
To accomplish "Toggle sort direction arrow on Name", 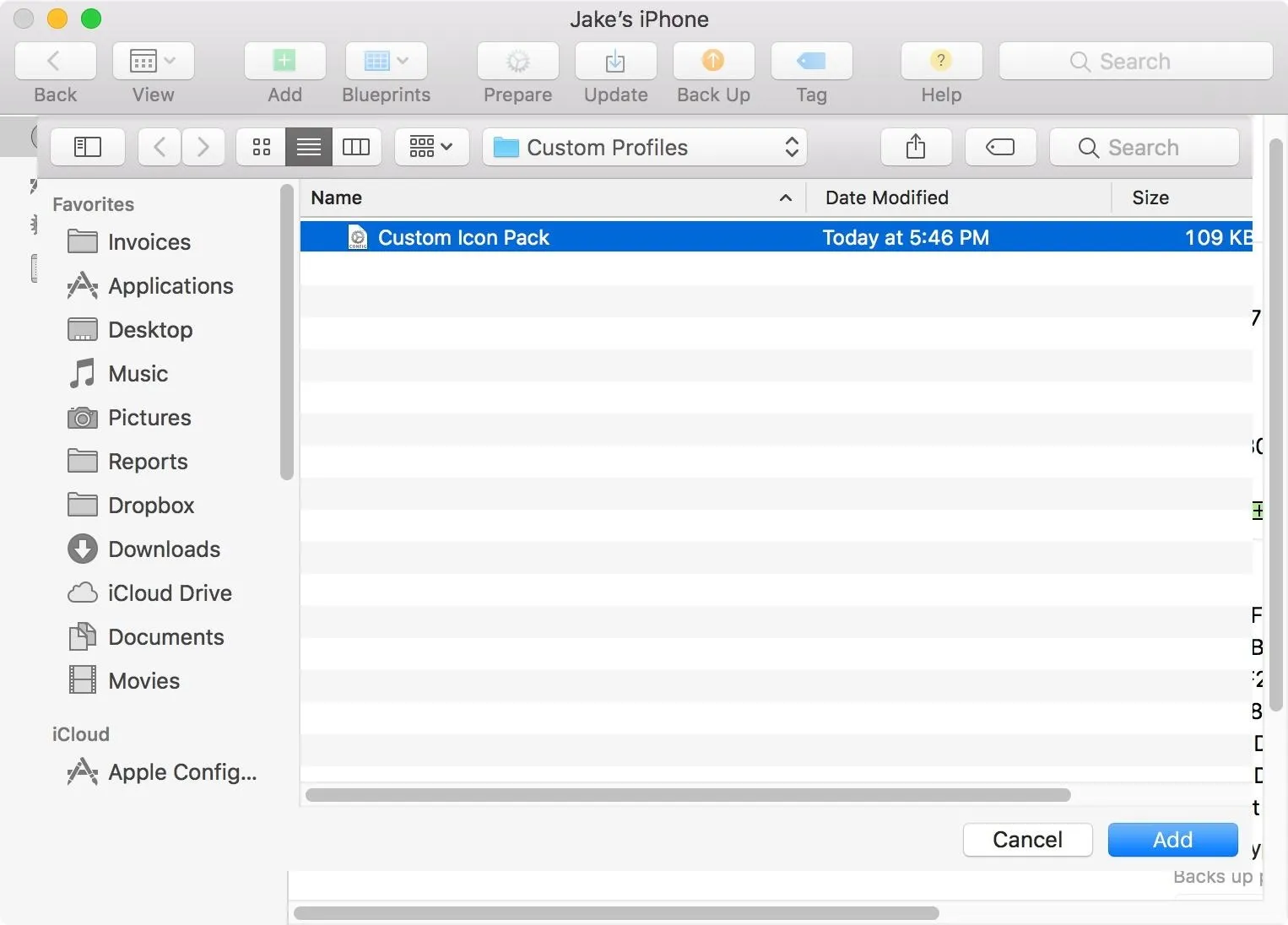I will 786,197.
